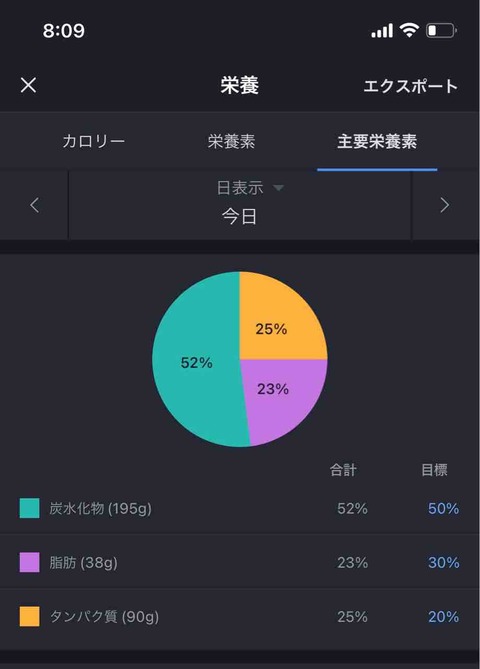Open the 炭水化物 (195g) row

[240, 508]
